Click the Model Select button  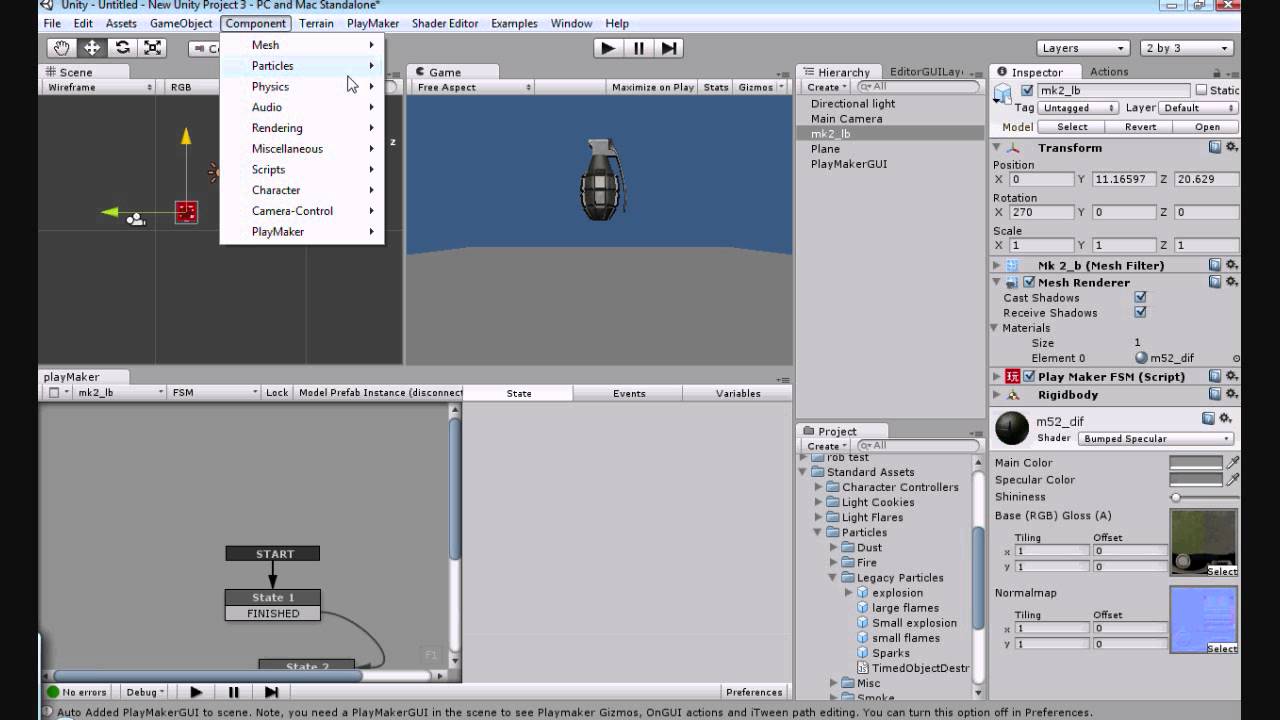click(1072, 127)
